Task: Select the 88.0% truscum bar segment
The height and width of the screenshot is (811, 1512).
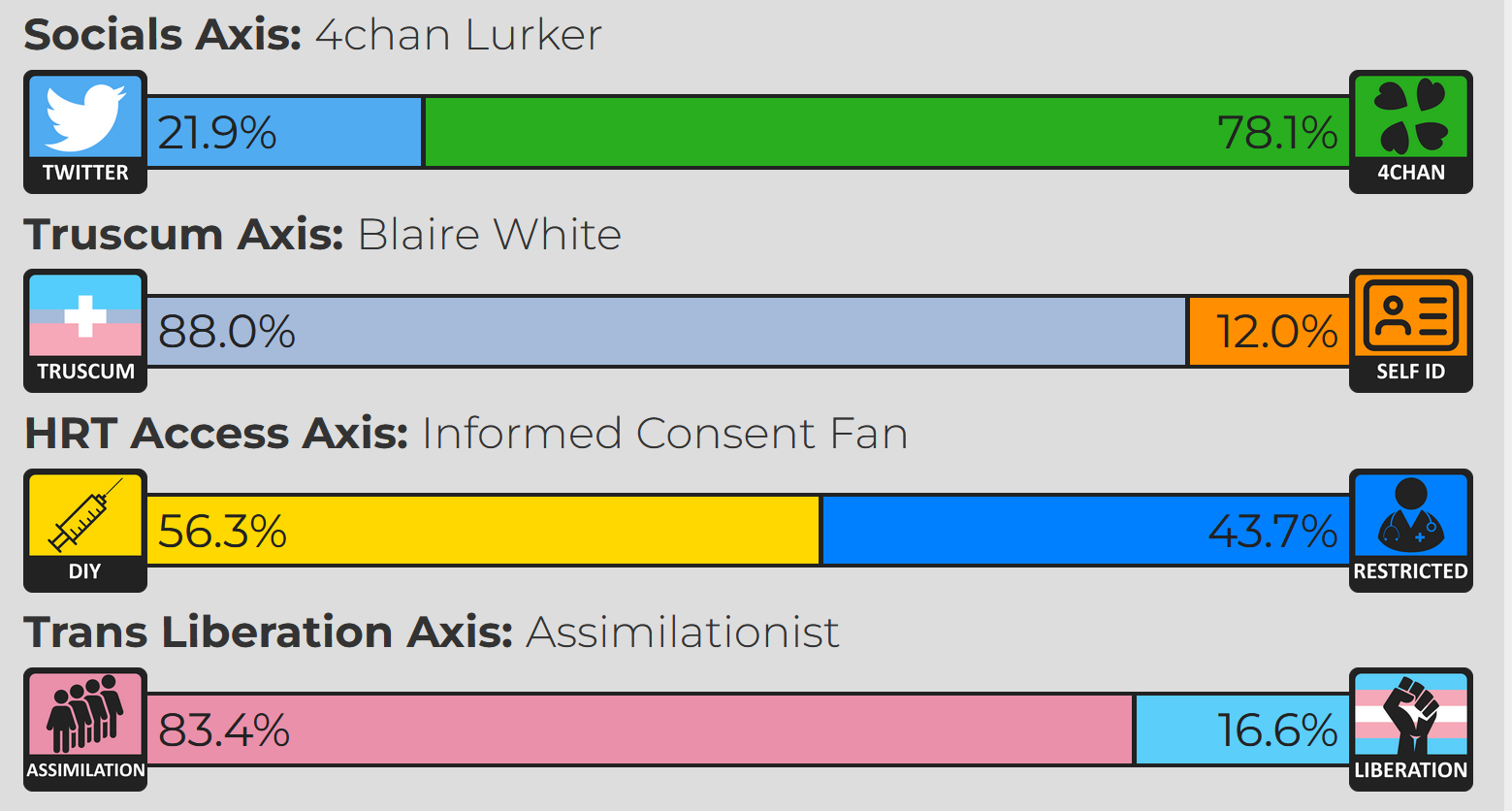Action: pos(666,331)
